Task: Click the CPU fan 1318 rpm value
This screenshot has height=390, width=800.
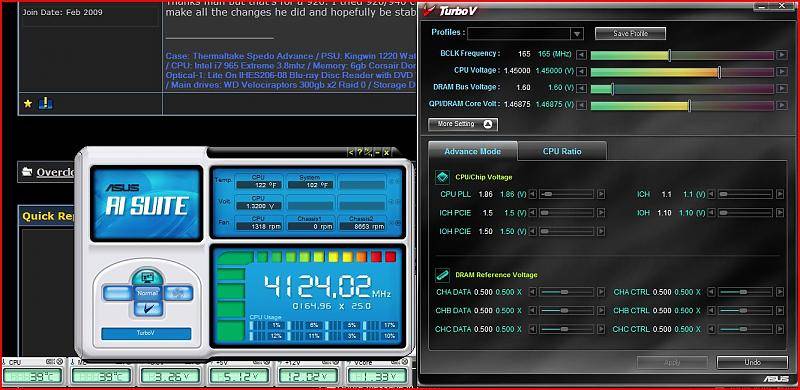Action: click(258, 226)
